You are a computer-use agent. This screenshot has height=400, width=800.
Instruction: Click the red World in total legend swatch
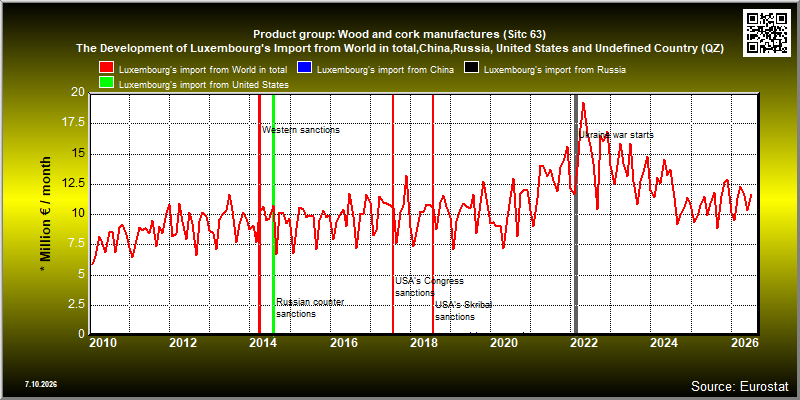click(x=107, y=69)
